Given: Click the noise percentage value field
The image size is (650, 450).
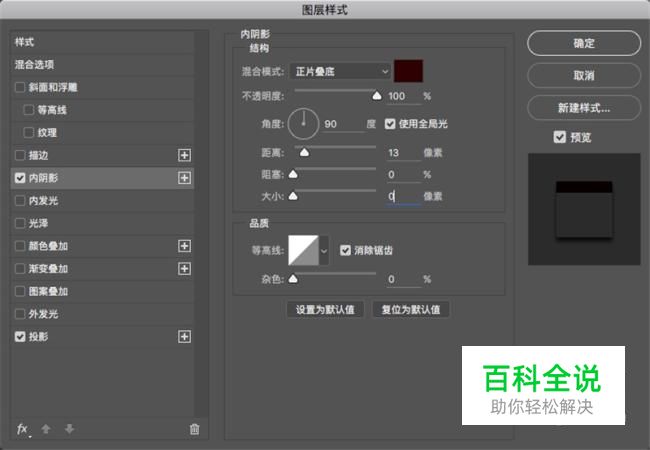Looking at the screenshot, I should 403,280.
